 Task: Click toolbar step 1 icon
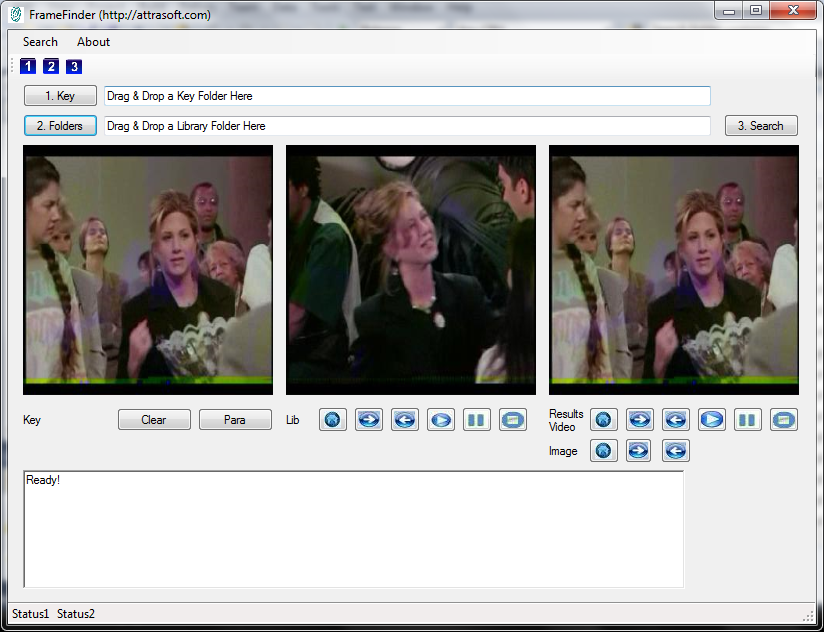(28, 66)
